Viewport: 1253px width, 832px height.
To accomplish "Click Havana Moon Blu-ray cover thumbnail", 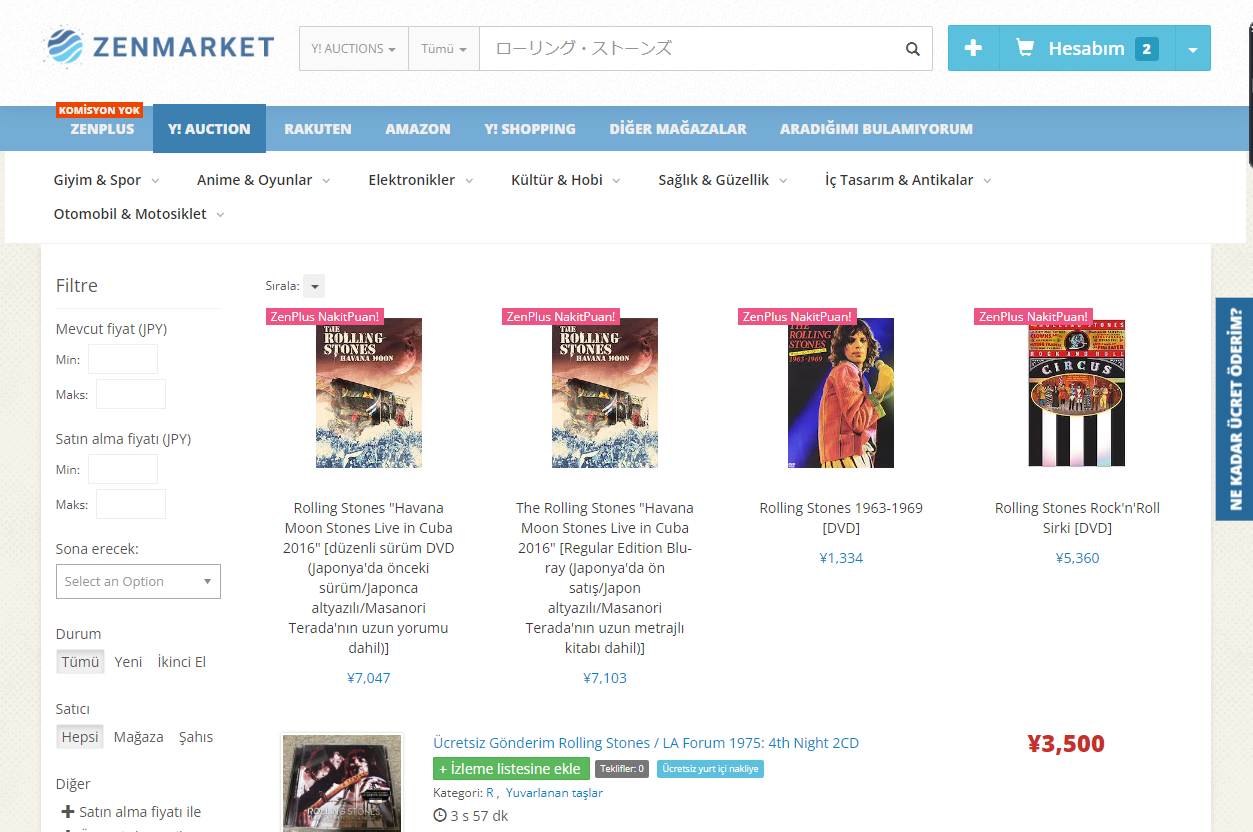I will [x=605, y=393].
